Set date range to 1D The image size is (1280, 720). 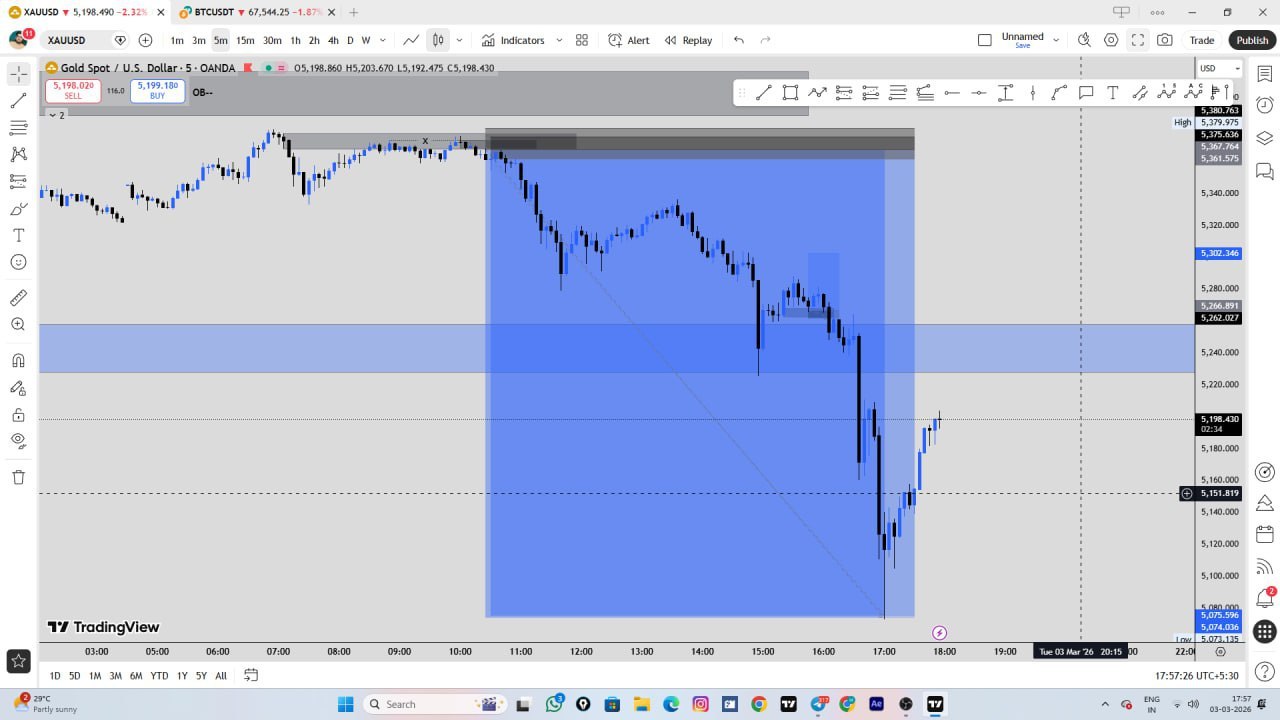[55, 675]
